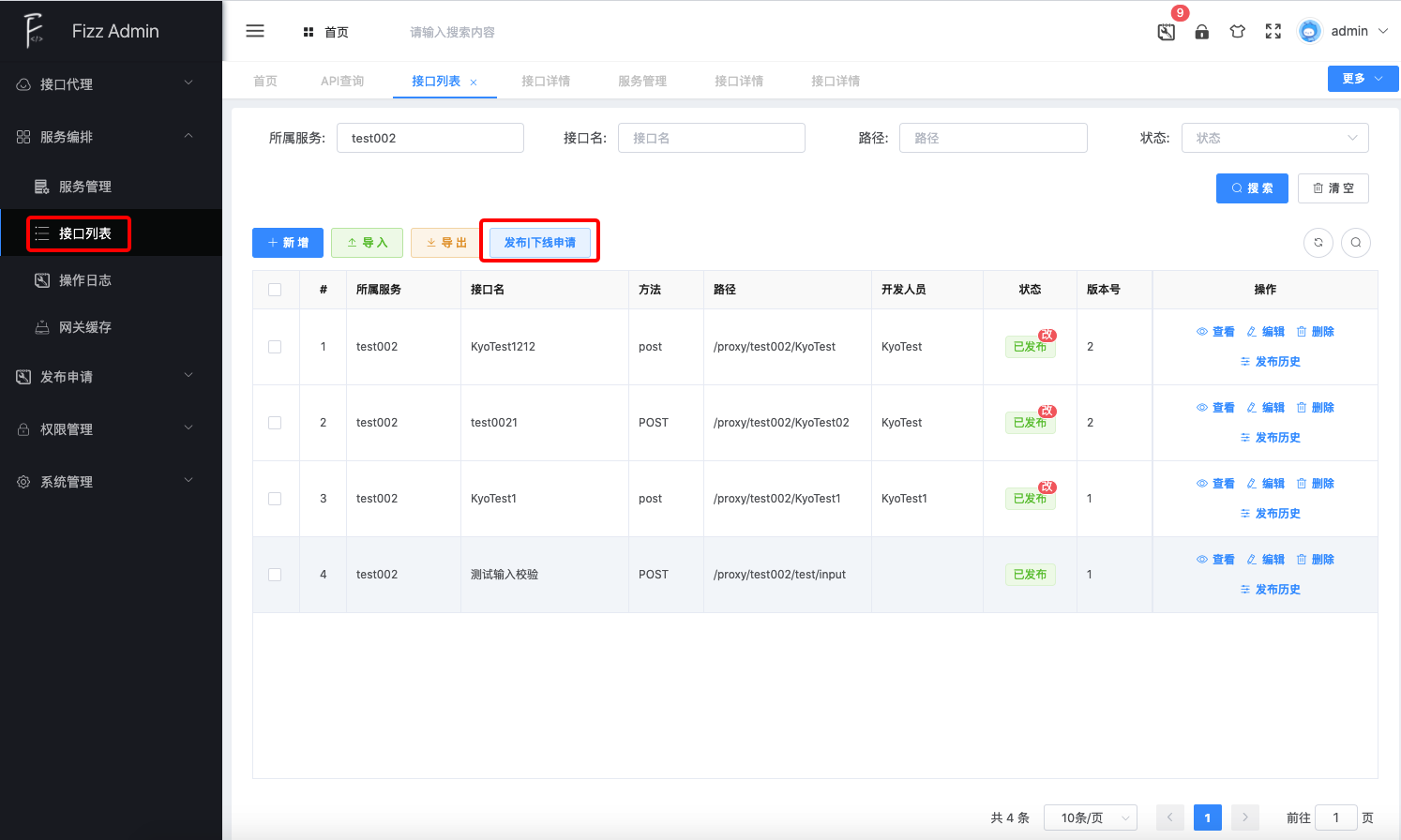The image size is (1401, 840).
Task: Click the circular search icon above table
Action: pos(1356,243)
